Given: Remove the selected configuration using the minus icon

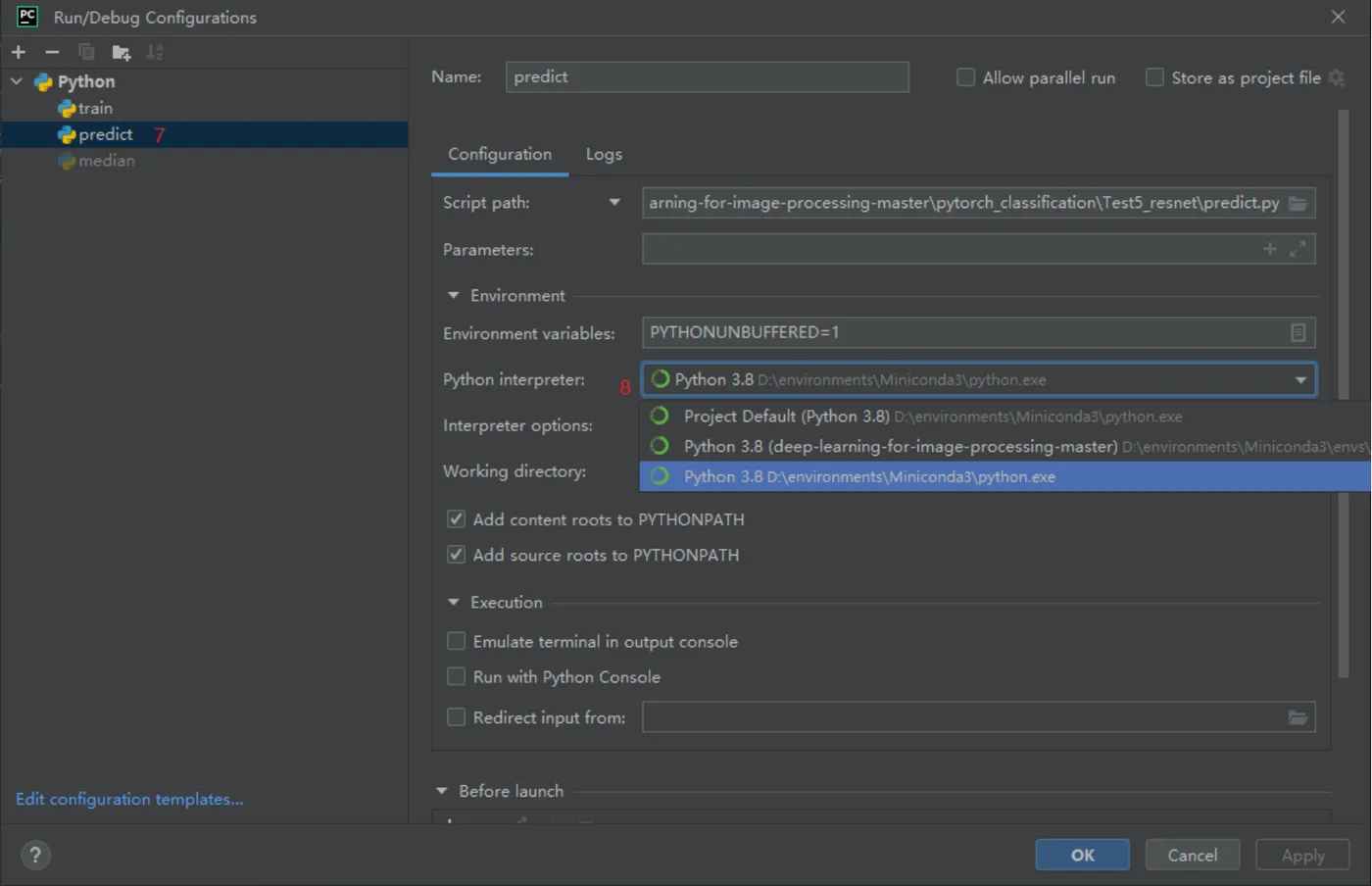Looking at the screenshot, I should point(52,52).
